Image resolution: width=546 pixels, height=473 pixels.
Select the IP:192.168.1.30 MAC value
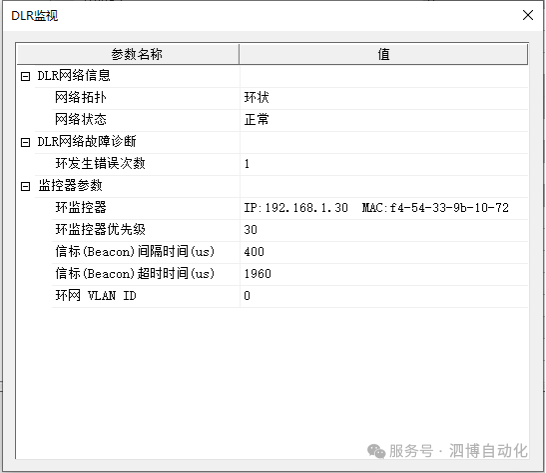pos(376,208)
